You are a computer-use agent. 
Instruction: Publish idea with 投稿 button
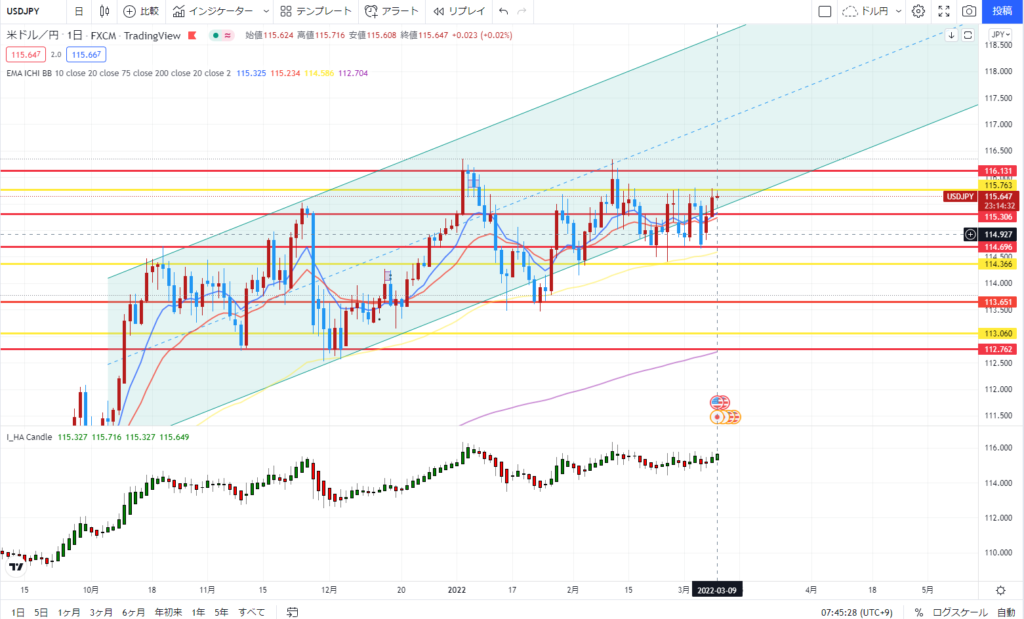click(1002, 11)
